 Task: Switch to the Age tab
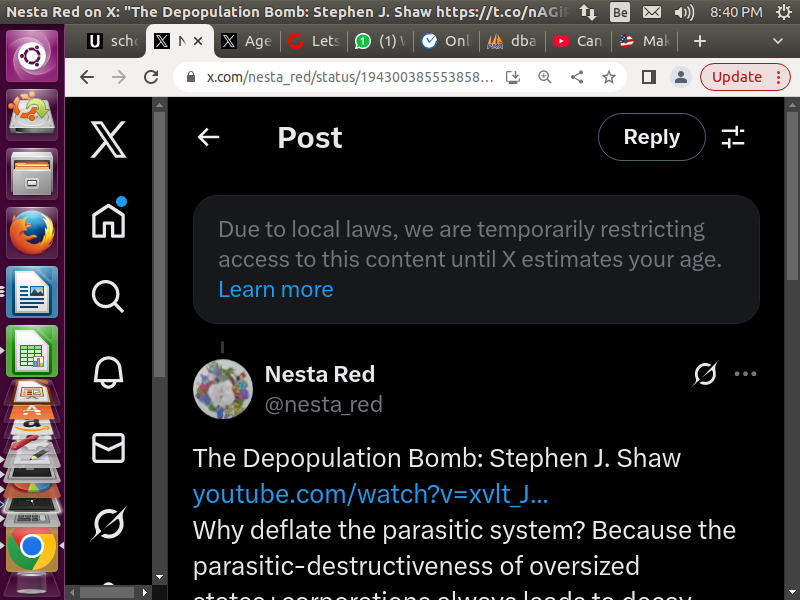pyautogui.click(x=246, y=41)
